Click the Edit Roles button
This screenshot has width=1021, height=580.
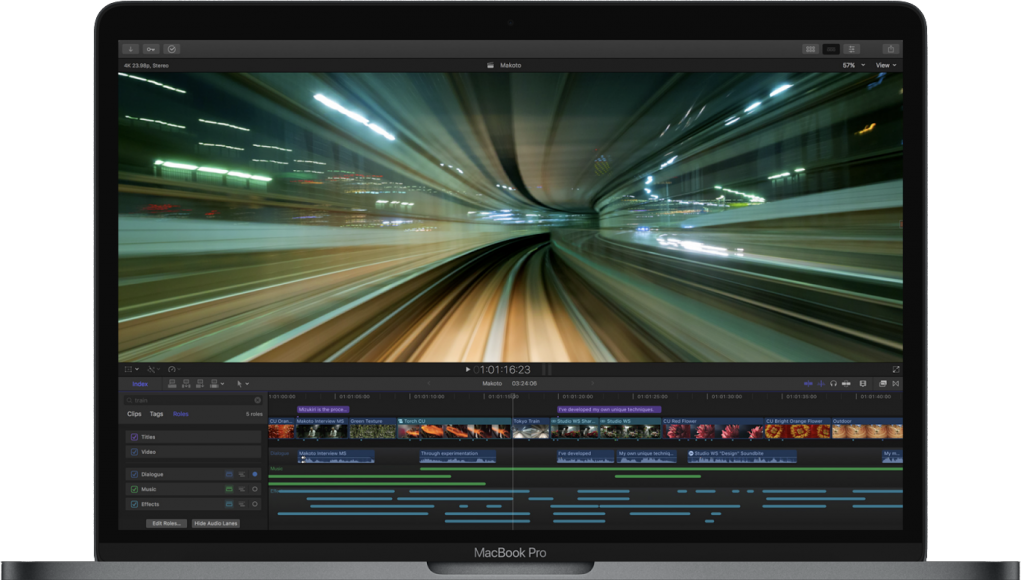click(x=166, y=523)
